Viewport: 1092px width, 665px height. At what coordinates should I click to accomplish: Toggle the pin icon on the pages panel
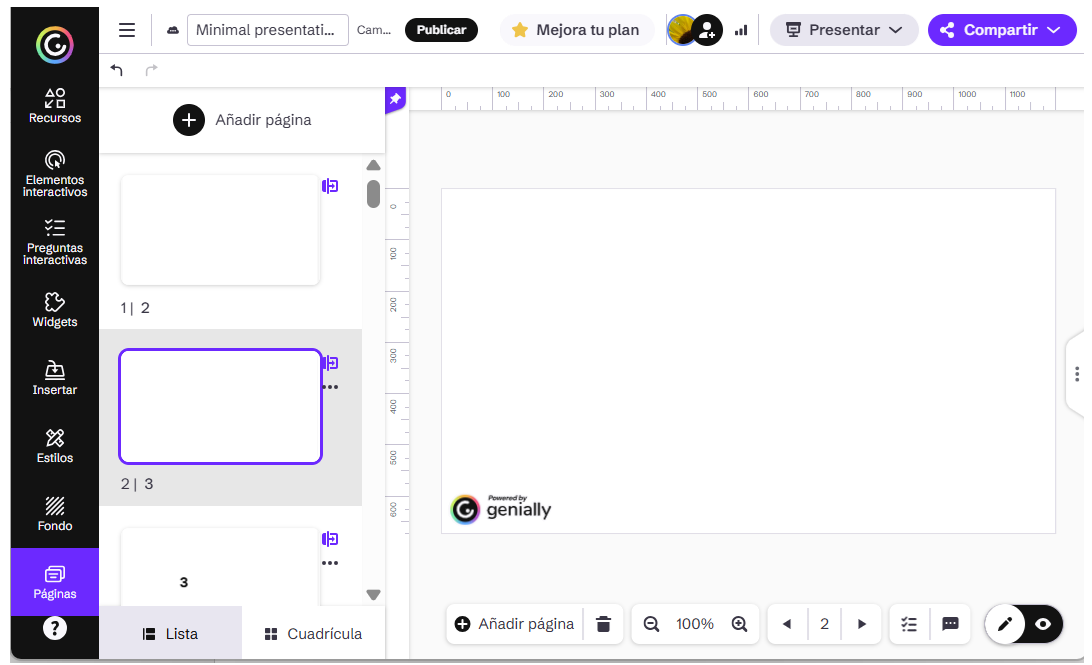click(x=395, y=99)
